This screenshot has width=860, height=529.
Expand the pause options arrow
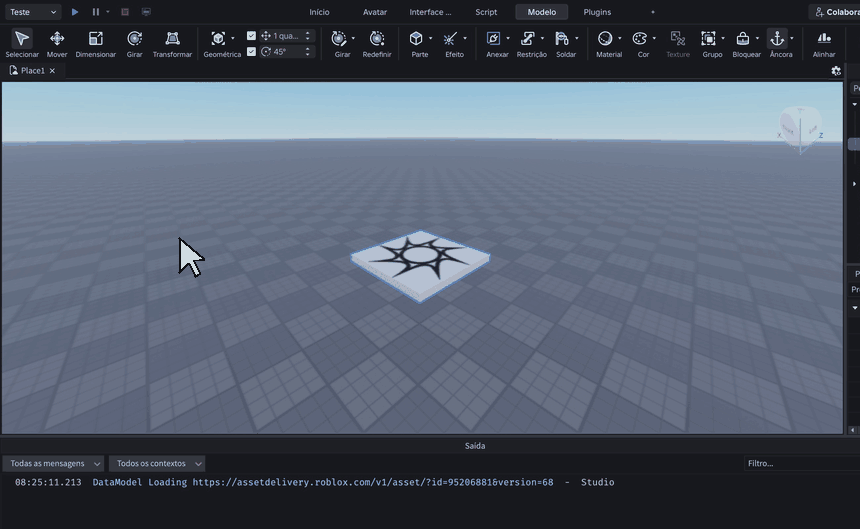pos(108,12)
